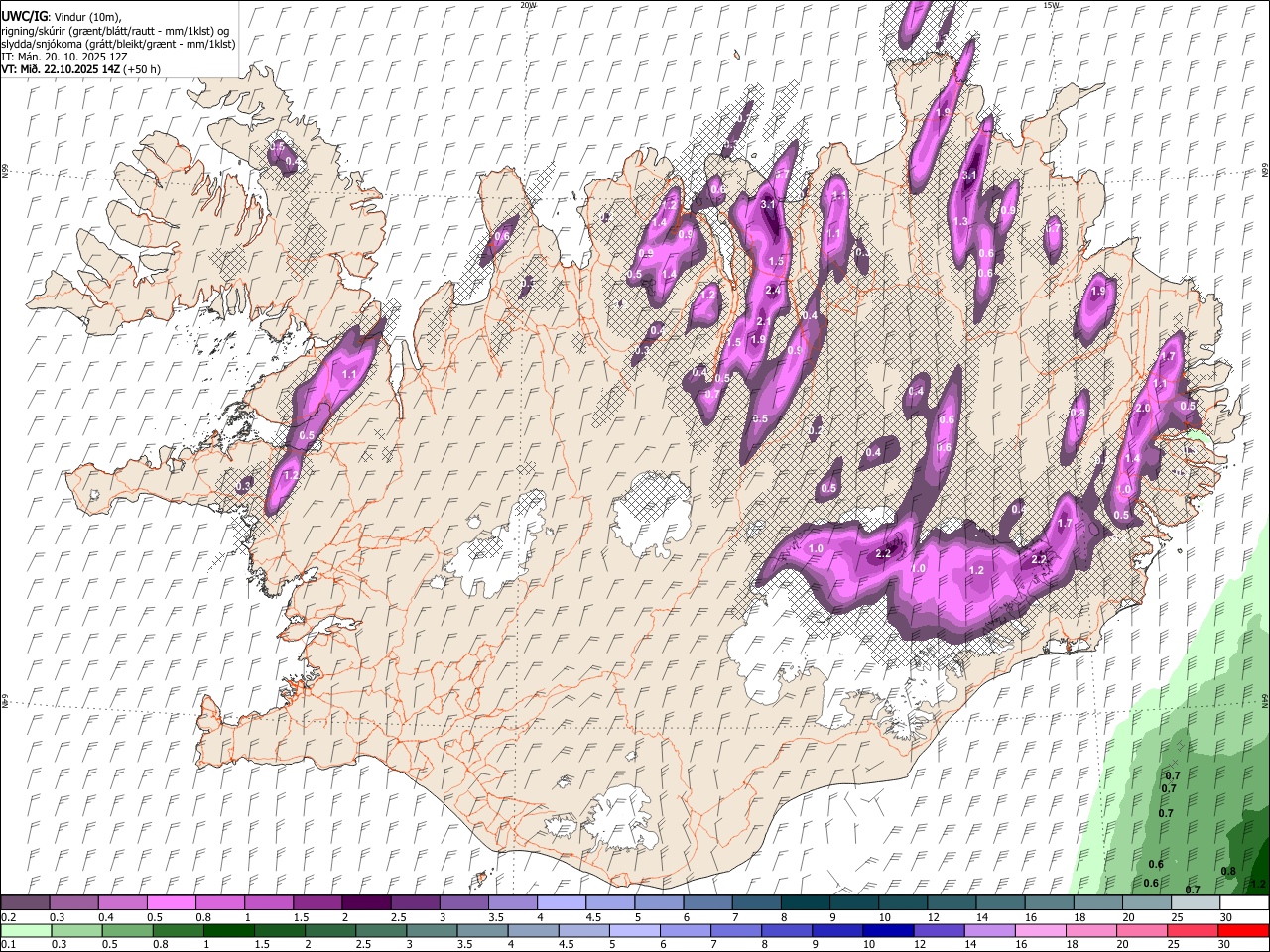Click the '2.0' snowfall value on the map

1142,409
